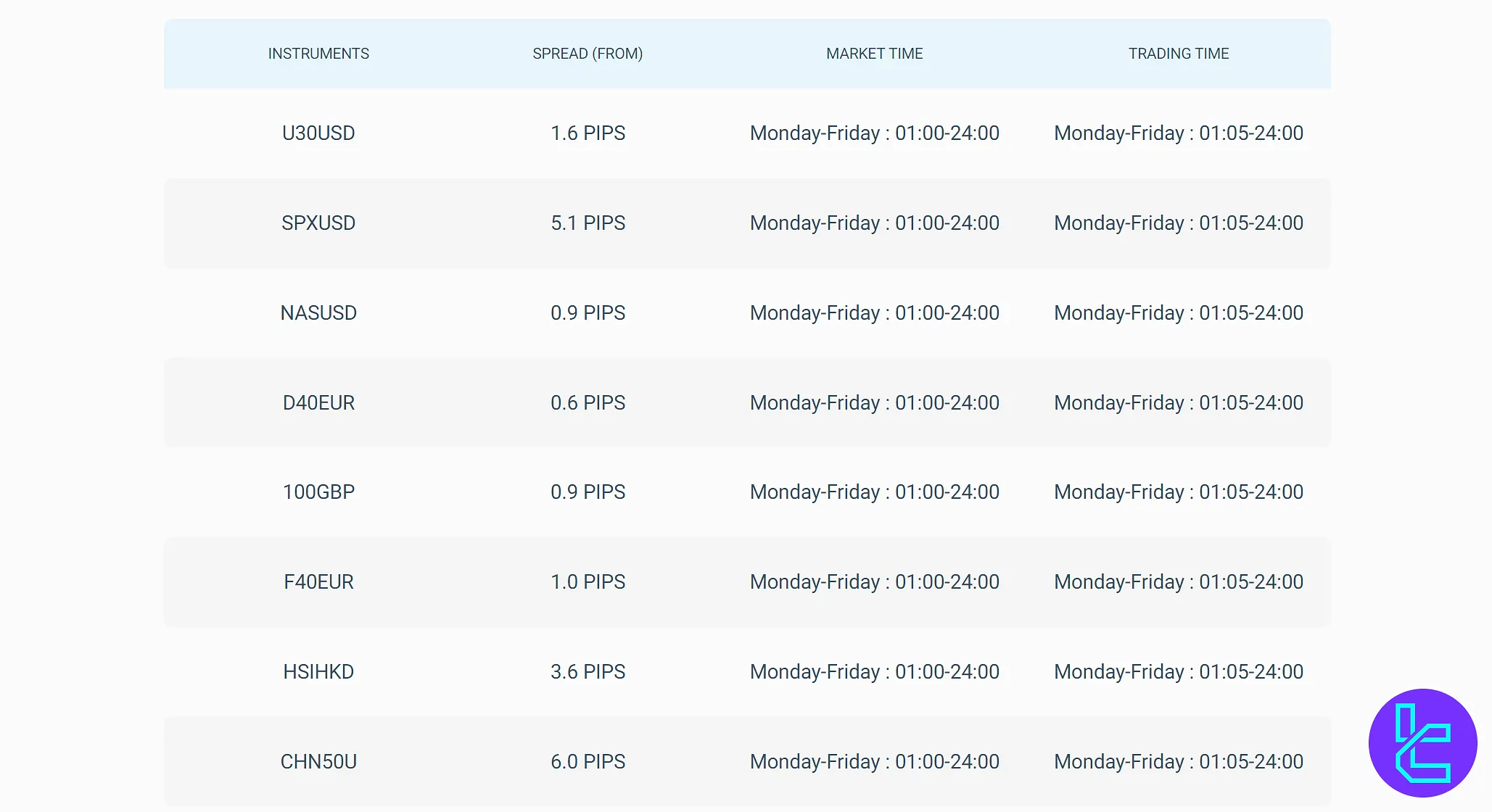Click the CHN50U trading time cell
The height and width of the screenshot is (812, 1492).
pyautogui.click(x=1178, y=762)
